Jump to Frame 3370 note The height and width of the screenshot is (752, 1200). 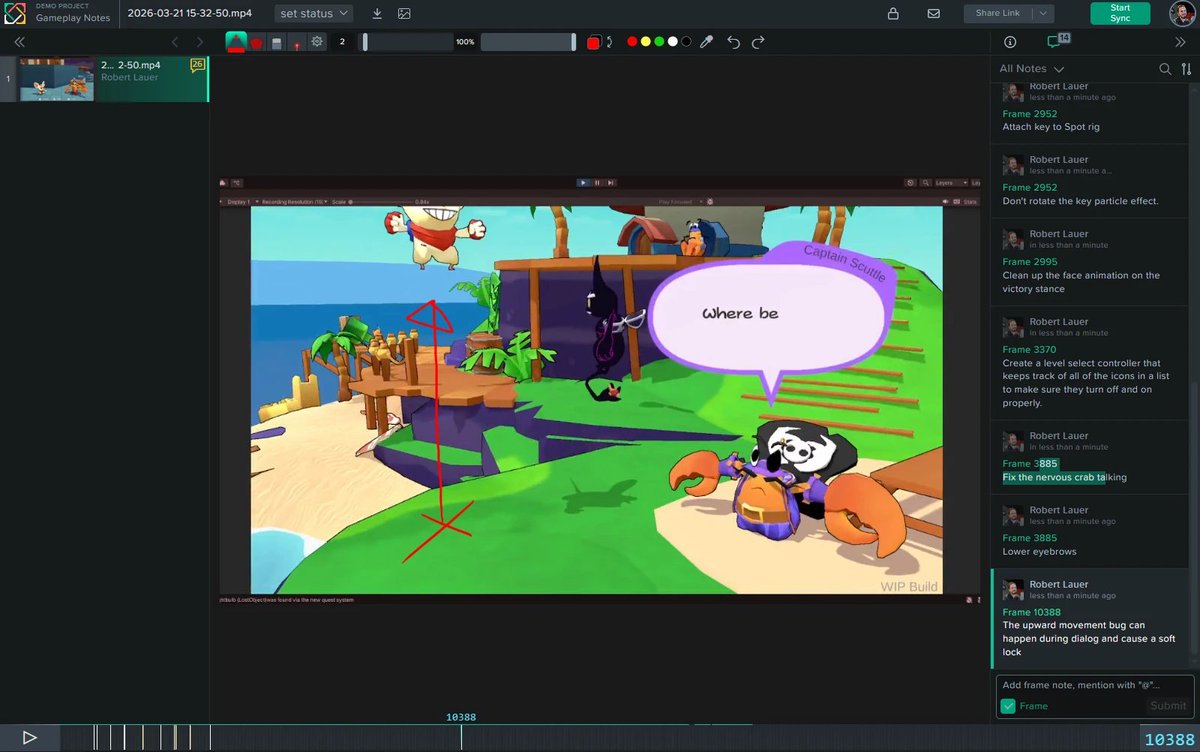click(x=1029, y=350)
